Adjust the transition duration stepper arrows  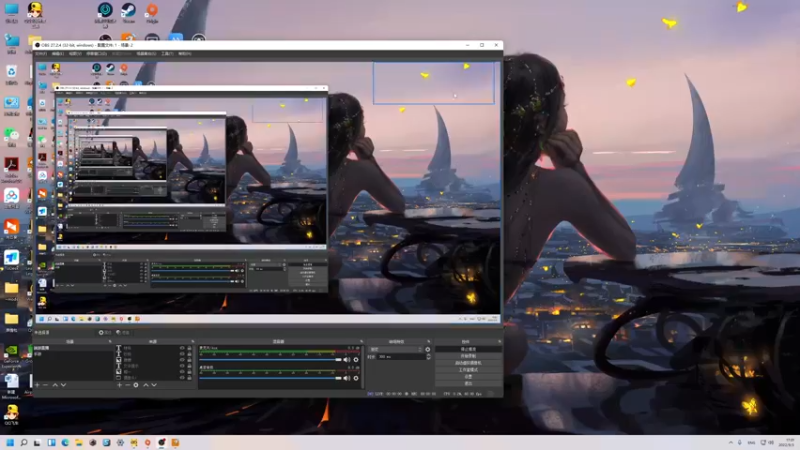coord(428,357)
